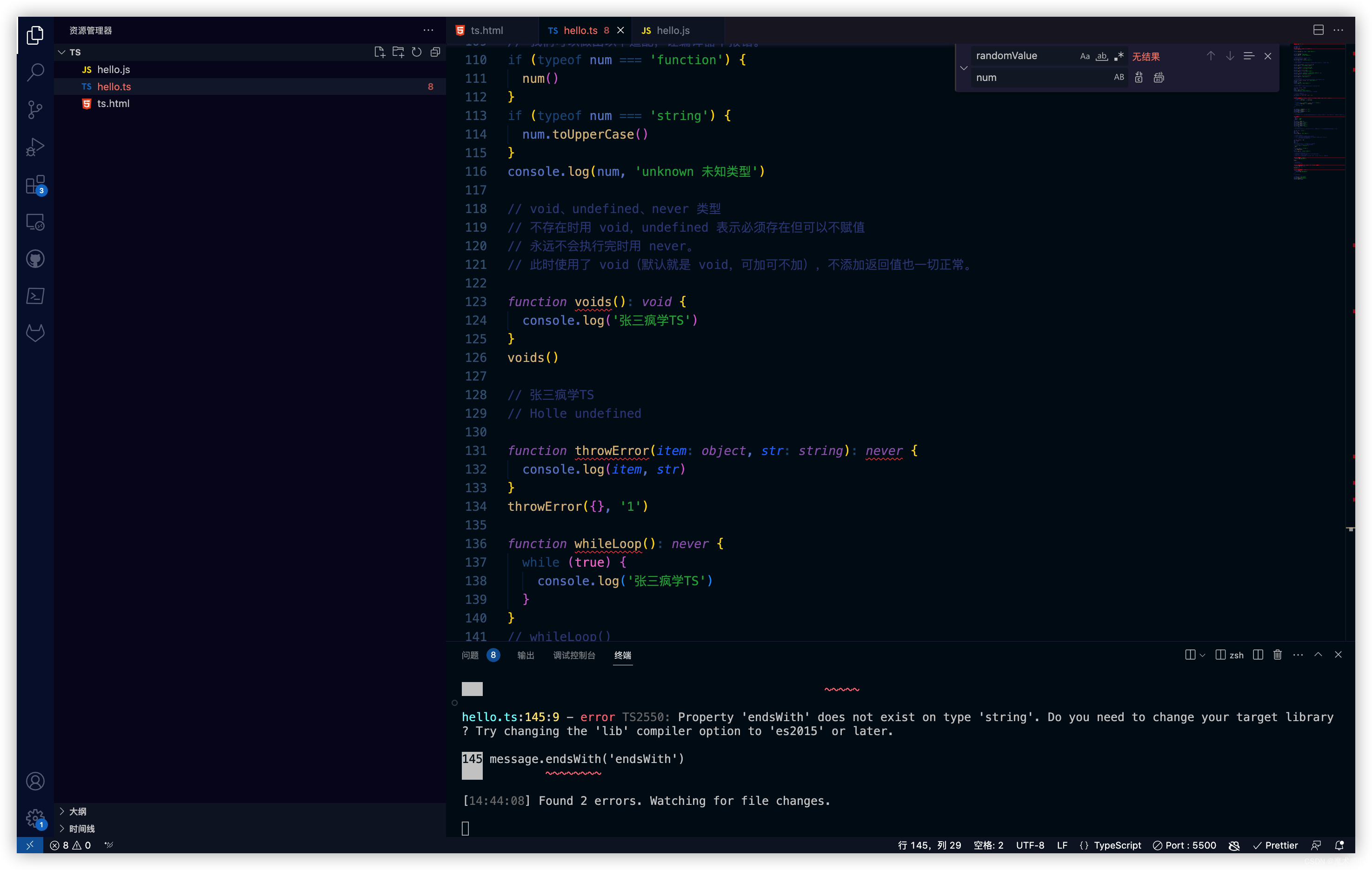Image resolution: width=1372 pixels, height=870 pixels.
Task: Close the hello.ts tab
Action: pyautogui.click(x=620, y=30)
